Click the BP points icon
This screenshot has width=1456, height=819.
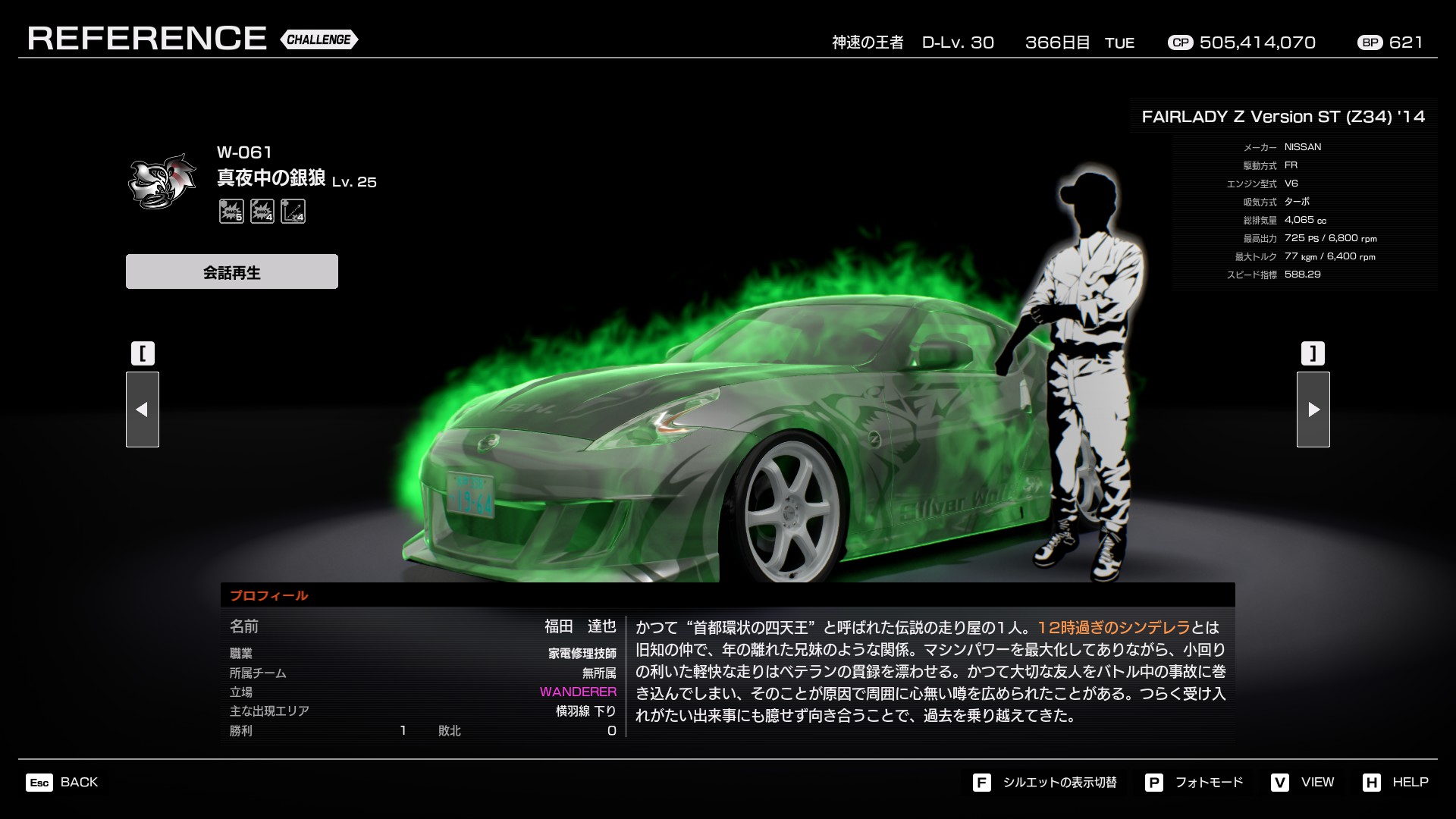tap(1370, 42)
